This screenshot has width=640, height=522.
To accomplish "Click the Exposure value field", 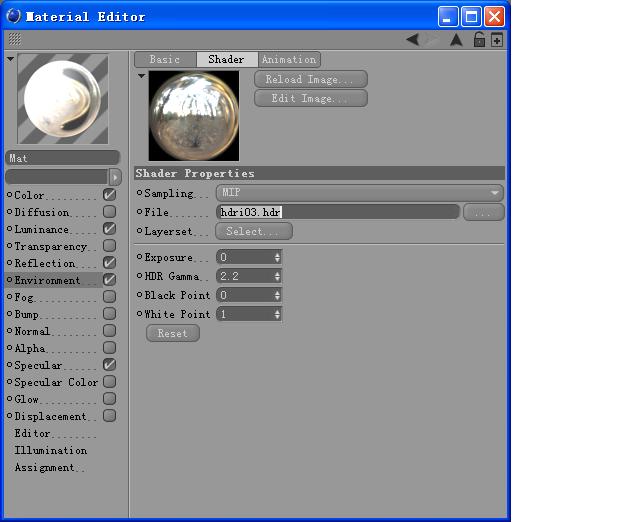I will (245, 257).
